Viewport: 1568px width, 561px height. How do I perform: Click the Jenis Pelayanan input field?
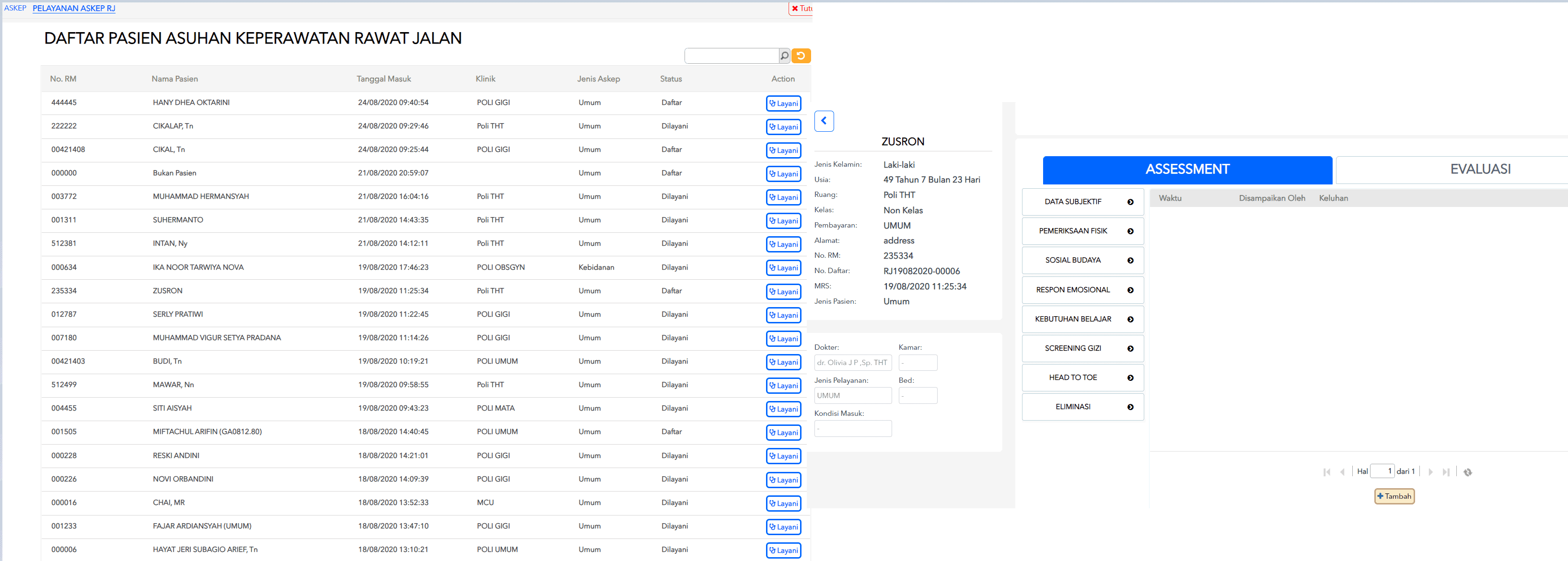853,396
